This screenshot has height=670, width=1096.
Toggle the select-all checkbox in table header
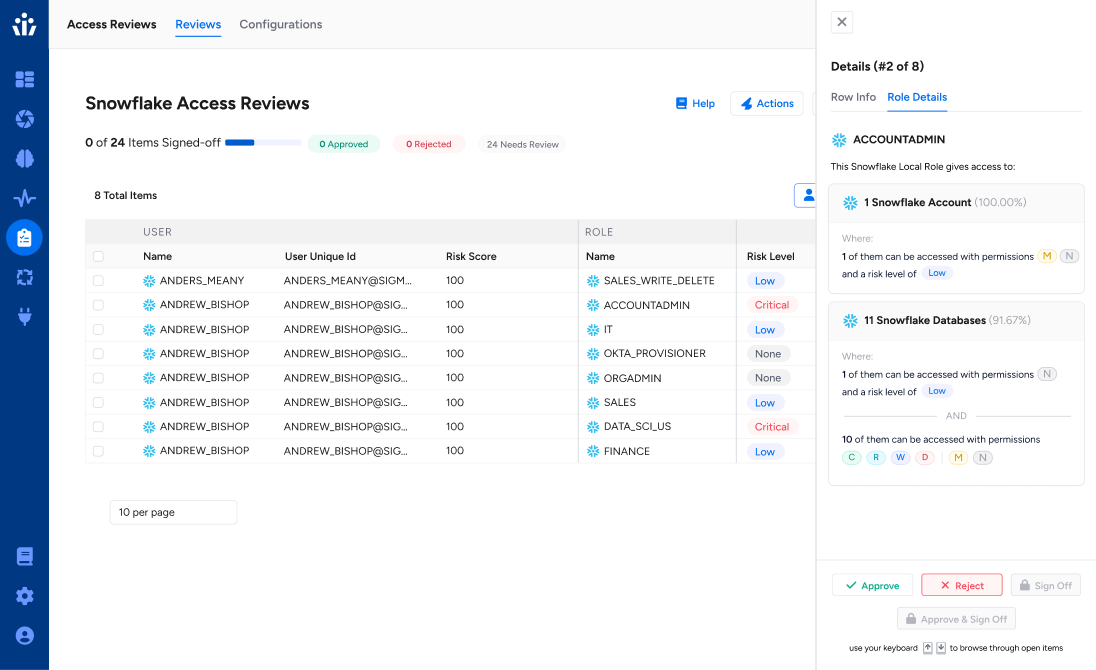point(99,256)
